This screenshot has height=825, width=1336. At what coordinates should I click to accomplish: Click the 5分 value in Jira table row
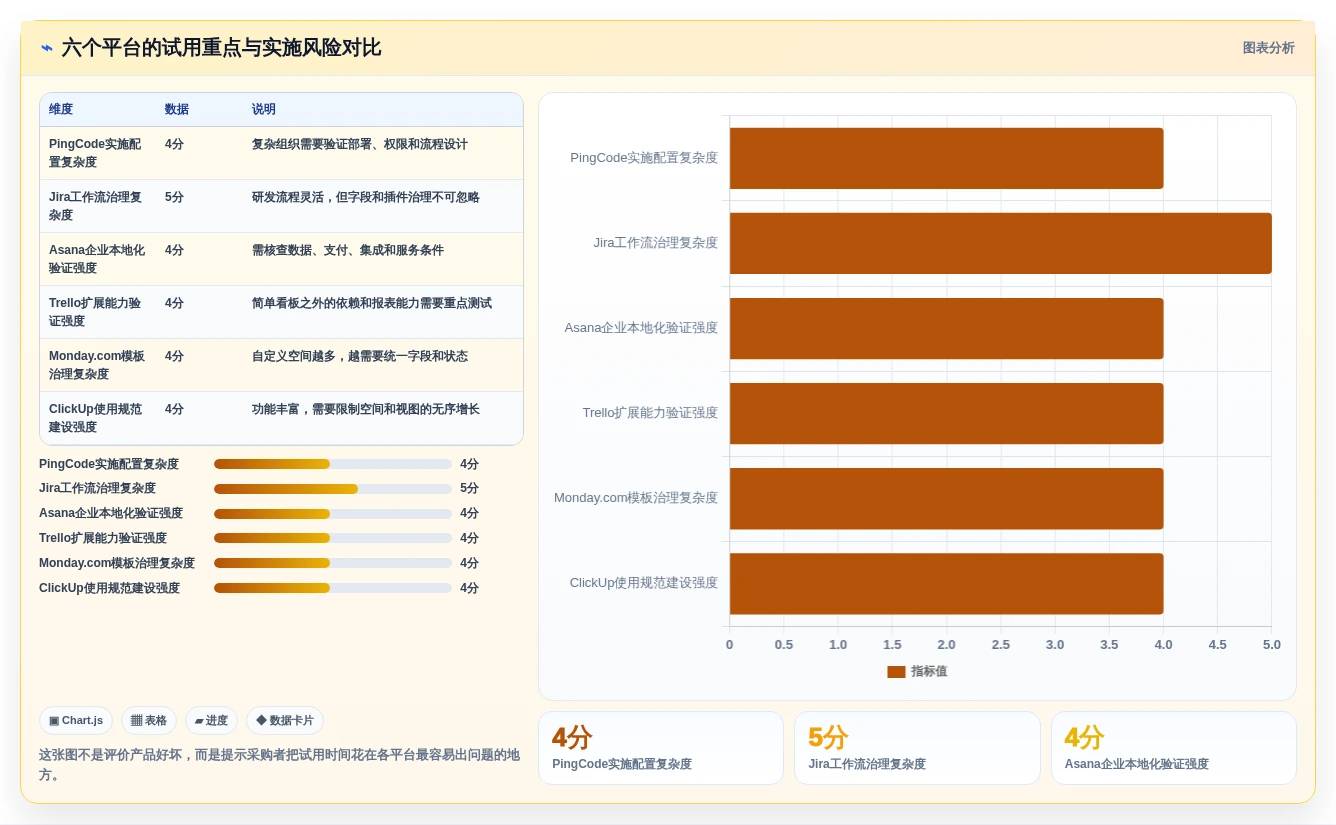pos(174,197)
